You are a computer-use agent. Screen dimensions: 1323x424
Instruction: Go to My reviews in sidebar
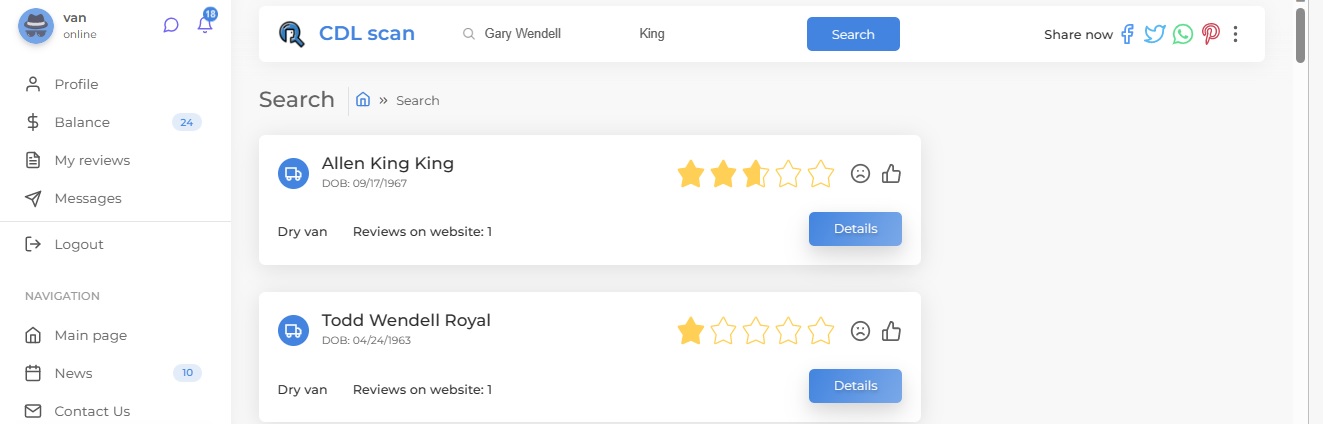click(x=92, y=160)
